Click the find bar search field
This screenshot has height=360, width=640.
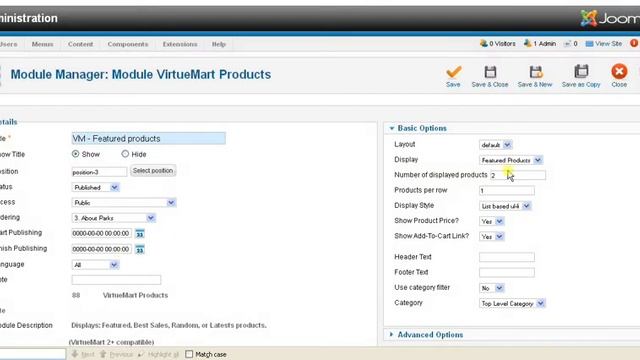point(33,354)
